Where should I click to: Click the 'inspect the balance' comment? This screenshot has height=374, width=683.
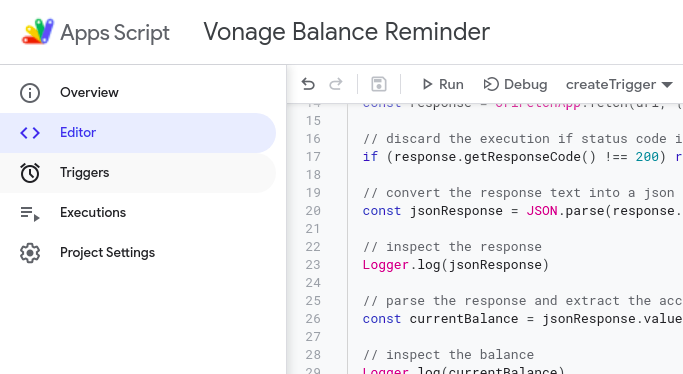click(448, 354)
